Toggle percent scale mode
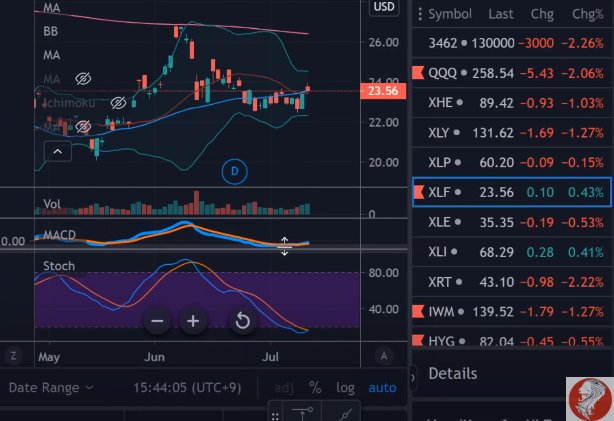This screenshot has height=421, width=614. (x=315, y=387)
